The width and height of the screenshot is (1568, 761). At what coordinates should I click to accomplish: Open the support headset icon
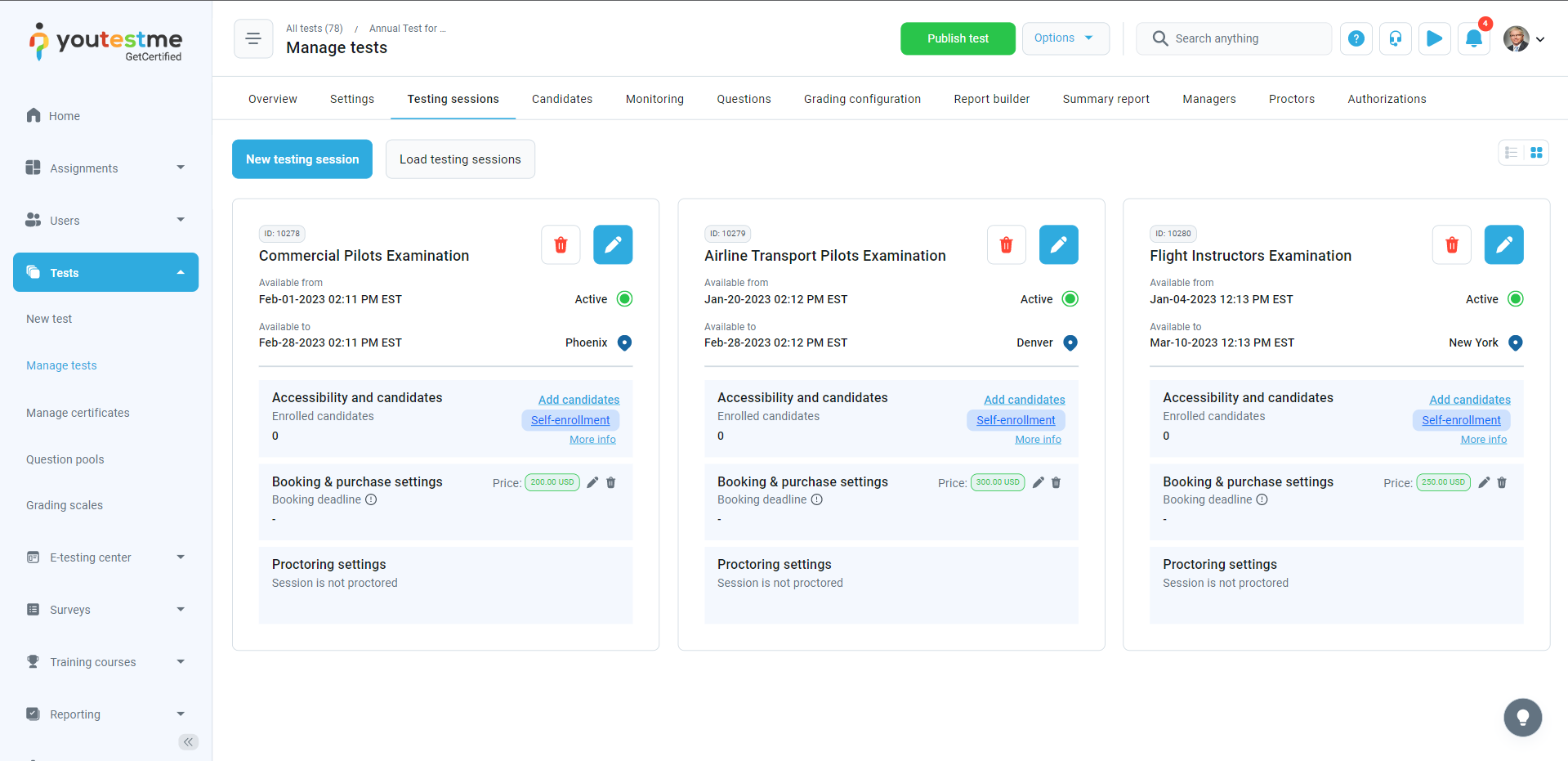pos(1395,38)
